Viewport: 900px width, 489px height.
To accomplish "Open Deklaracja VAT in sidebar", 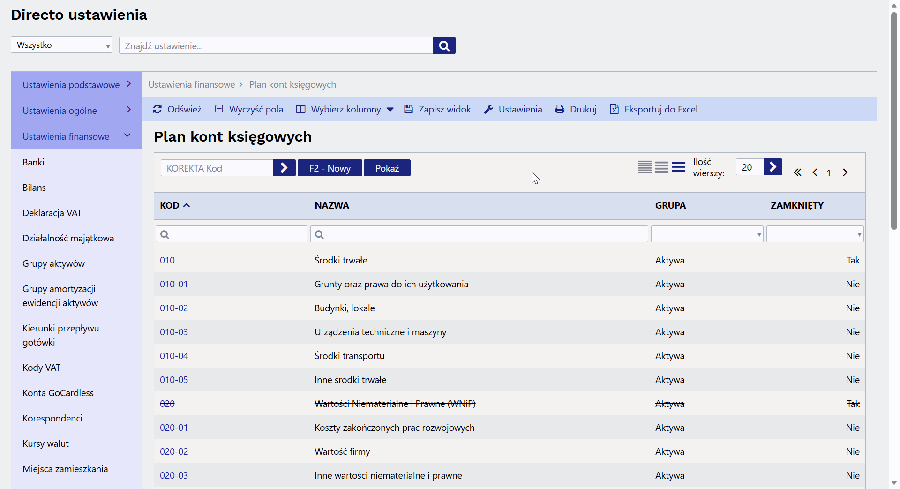I will point(52,212).
